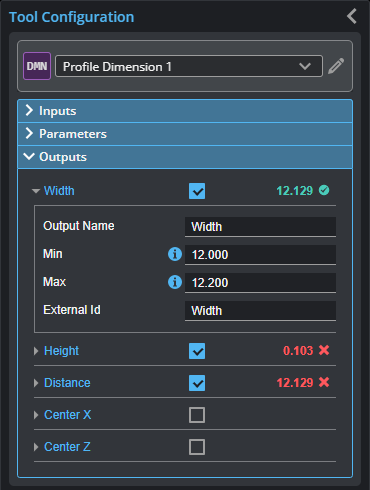The image size is (370, 490).
Task: Click the red fail X for Height
Action: (324, 350)
